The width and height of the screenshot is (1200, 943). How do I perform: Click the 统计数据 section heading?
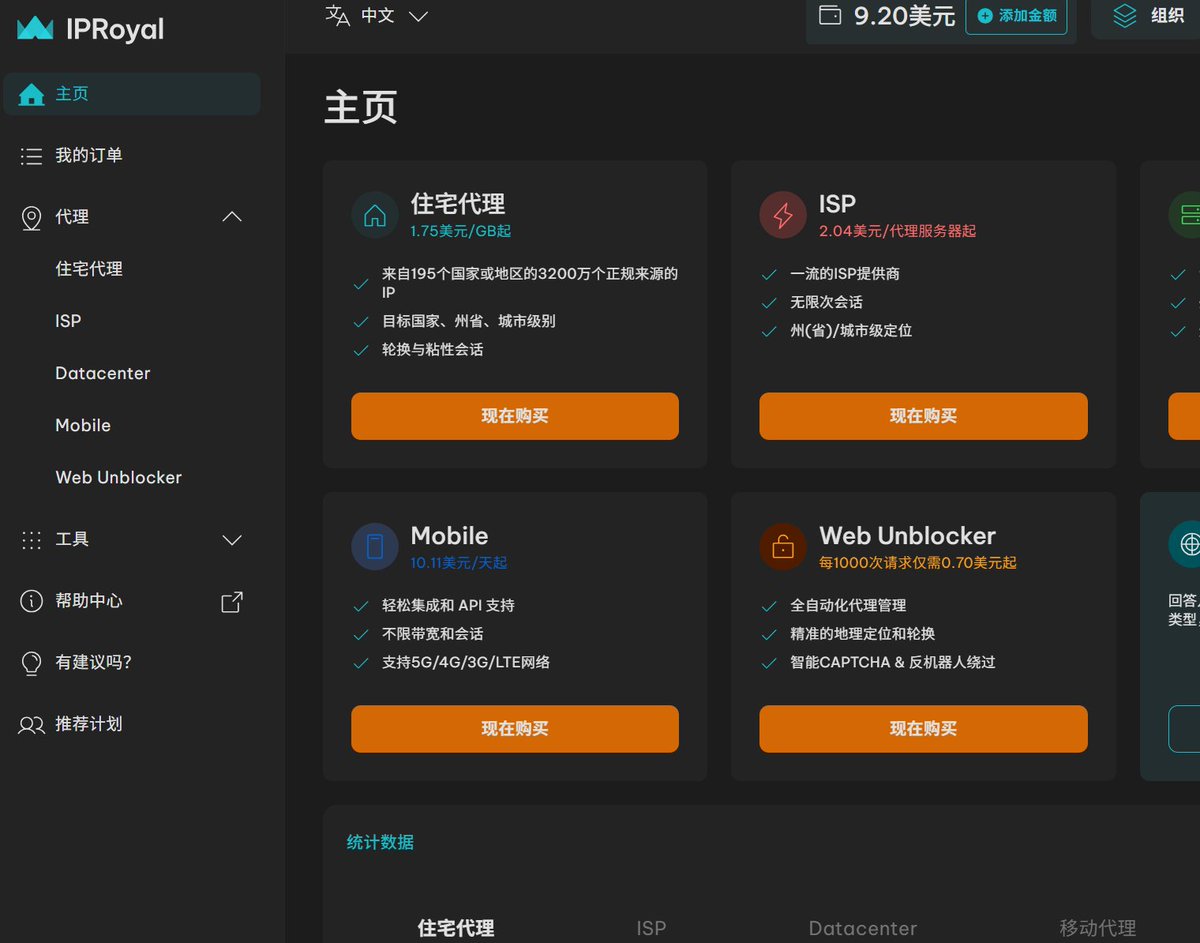[x=380, y=842]
